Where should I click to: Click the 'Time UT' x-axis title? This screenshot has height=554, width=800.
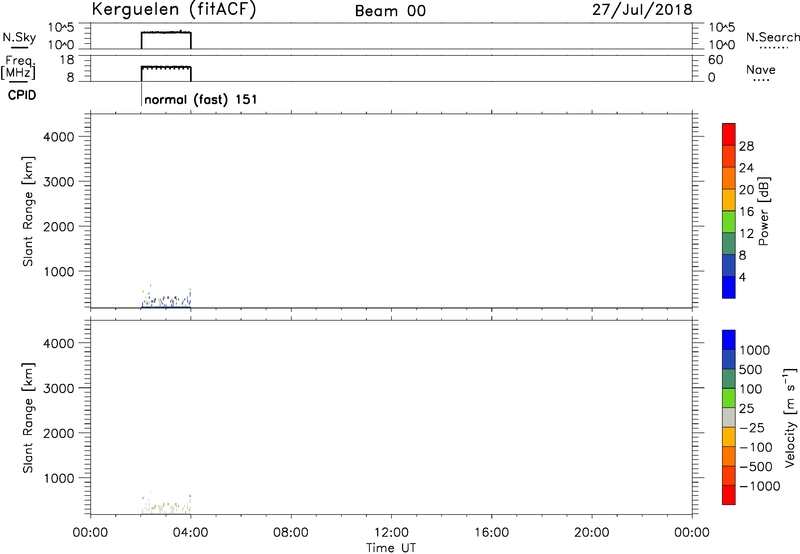pyautogui.click(x=391, y=548)
